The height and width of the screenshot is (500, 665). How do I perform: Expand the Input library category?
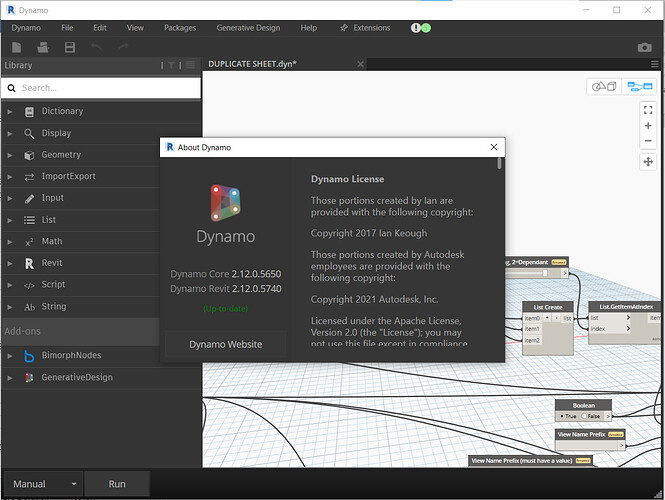tap(10, 198)
